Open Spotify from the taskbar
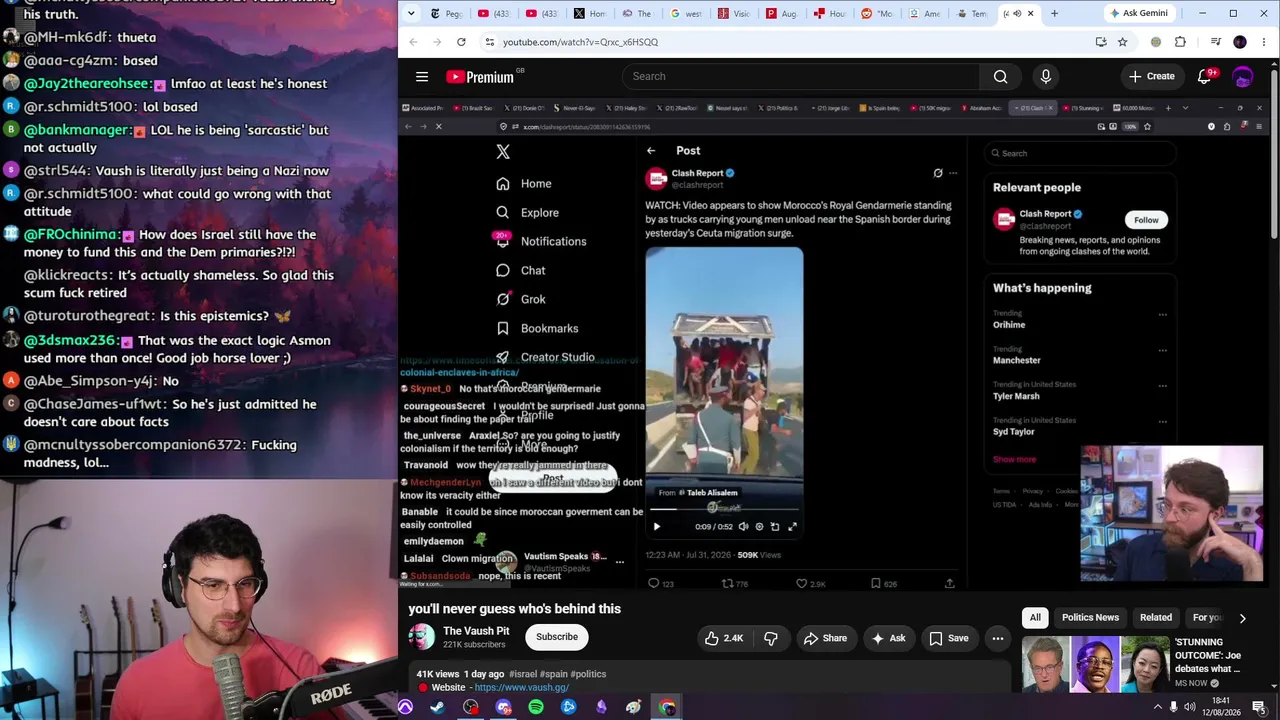The image size is (1280, 720). 536,708
